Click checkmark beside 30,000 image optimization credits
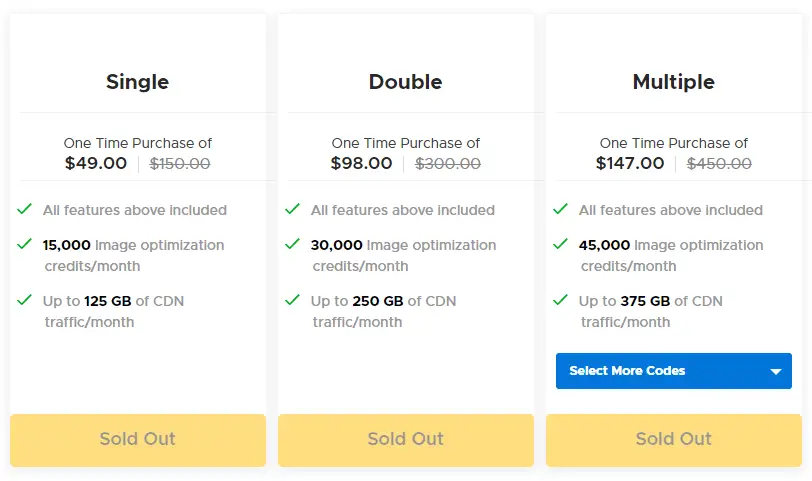The height and width of the screenshot is (481, 812). coord(293,244)
